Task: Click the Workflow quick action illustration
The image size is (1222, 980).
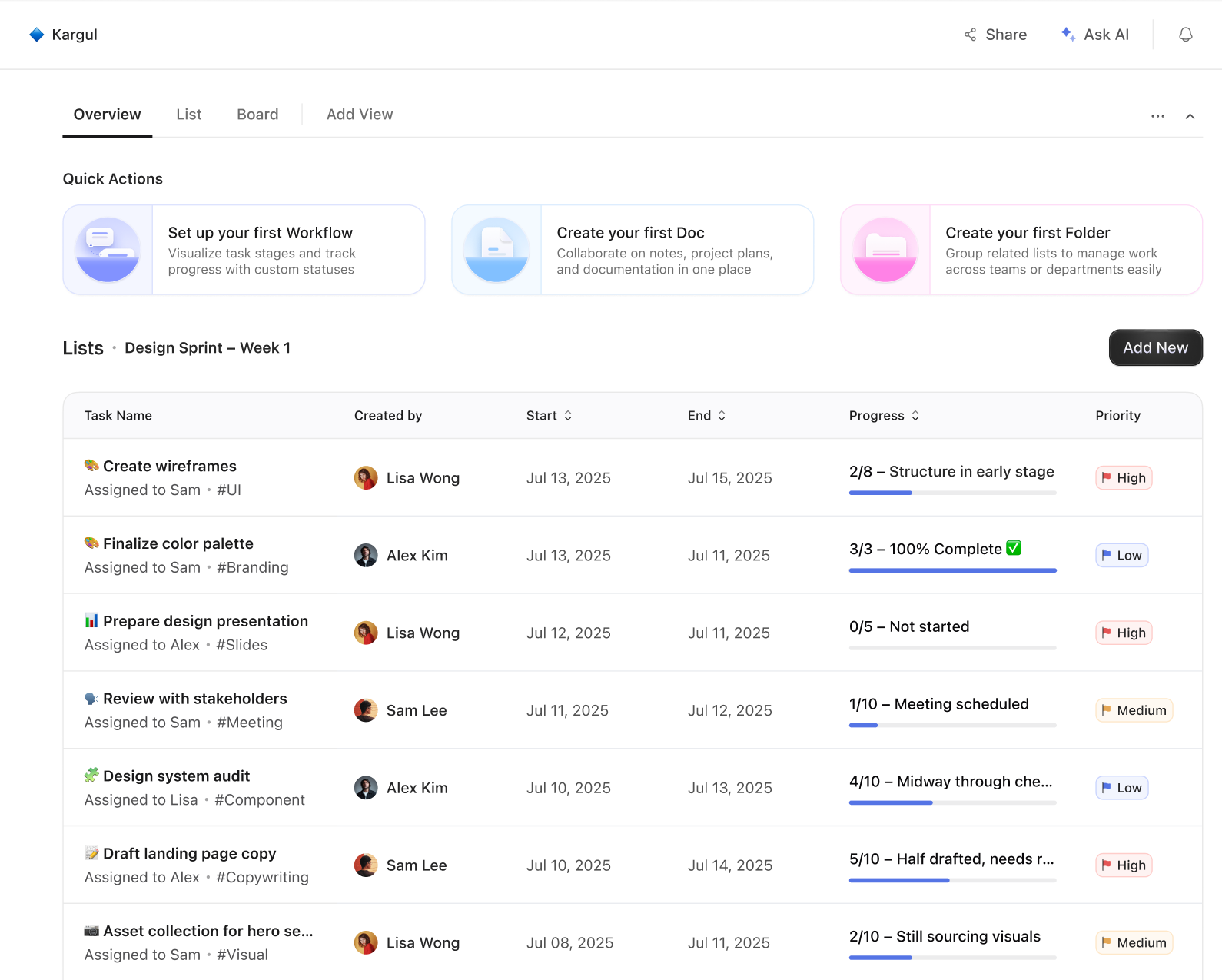Action: point(108,250)
